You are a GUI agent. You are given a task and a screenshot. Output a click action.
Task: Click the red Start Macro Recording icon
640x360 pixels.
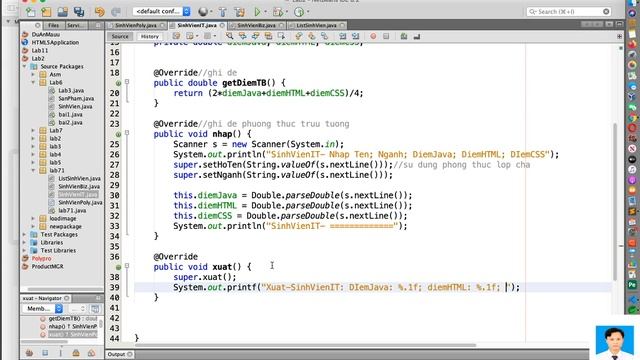coord(373,36)
